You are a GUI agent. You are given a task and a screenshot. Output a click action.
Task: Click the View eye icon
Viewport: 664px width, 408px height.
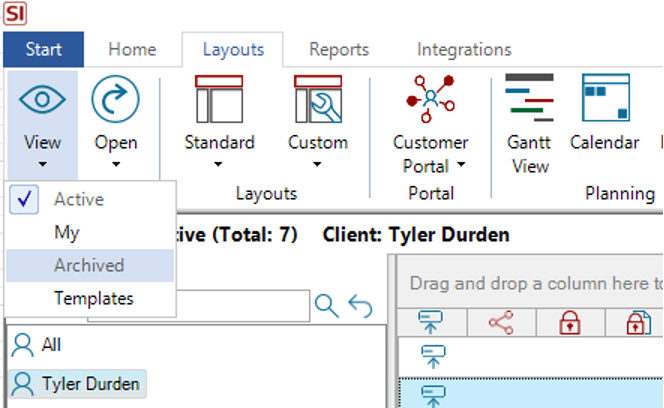(x=42, y=100)
